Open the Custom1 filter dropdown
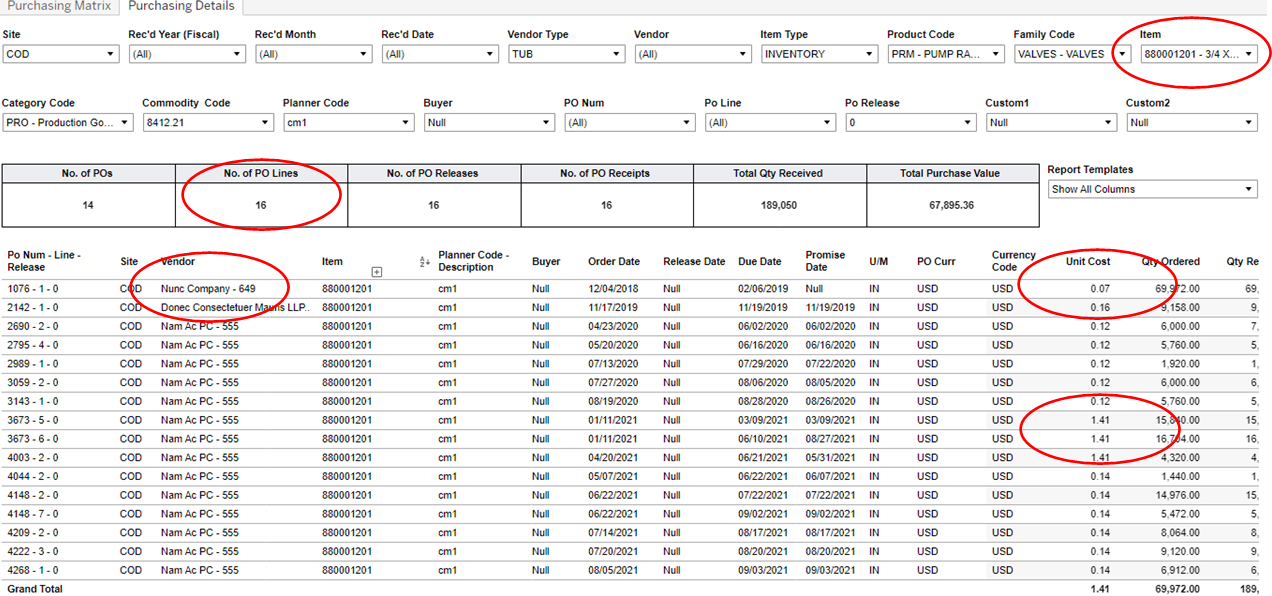The width and height of the screenshot is (1272, 596). point(1051,122)
